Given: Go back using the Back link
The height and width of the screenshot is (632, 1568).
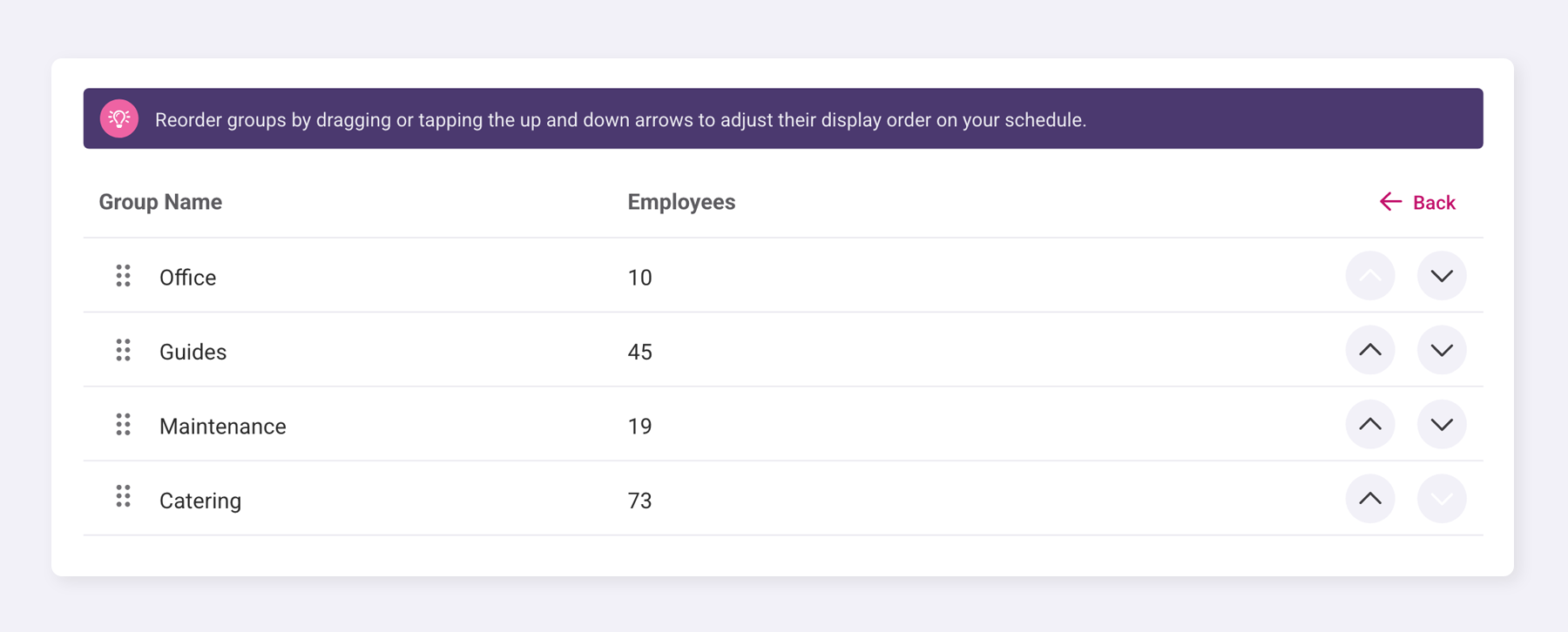Looking at the screenshot, I should coord(1417,203).
